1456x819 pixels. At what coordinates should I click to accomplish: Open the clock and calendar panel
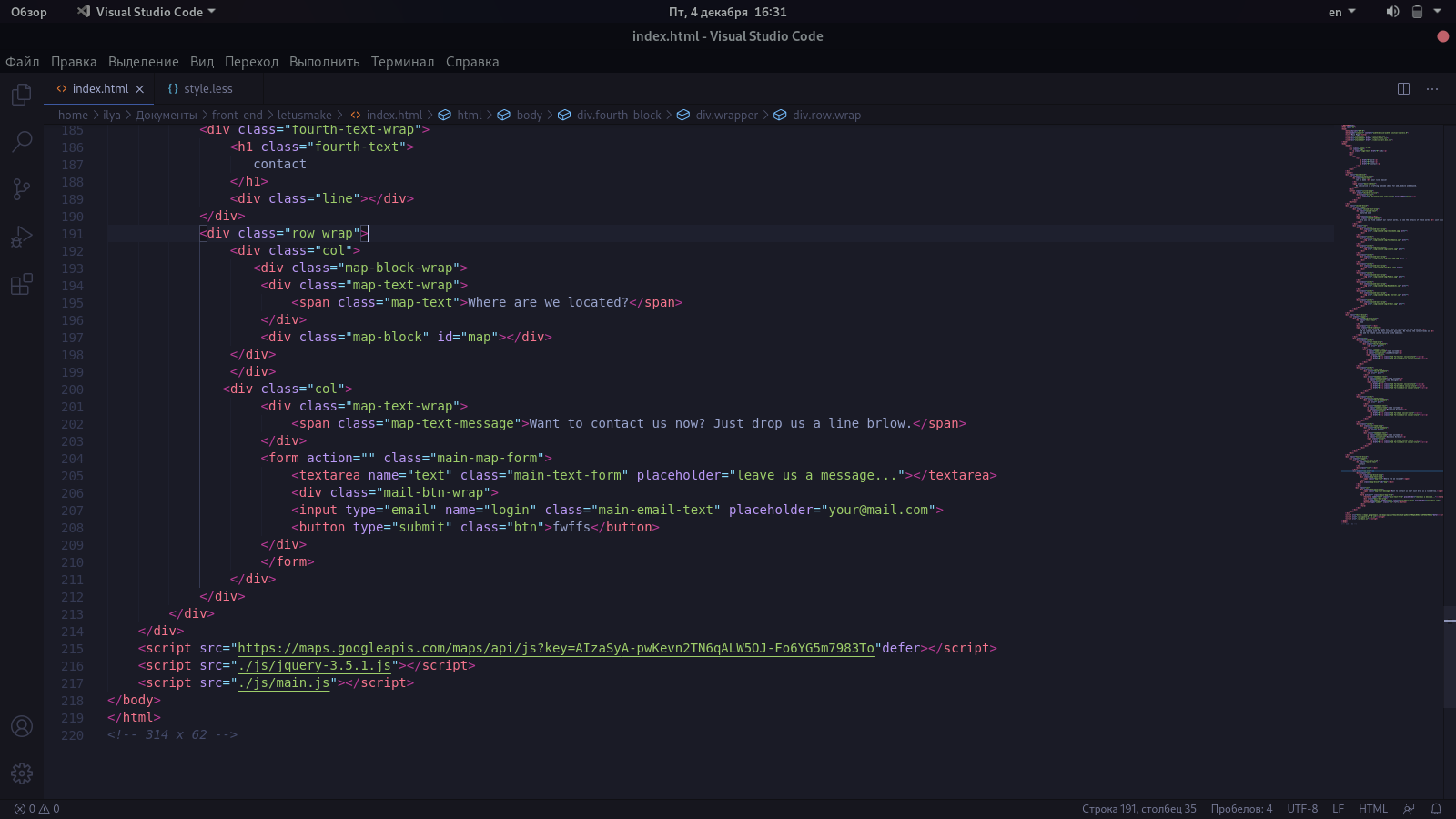click(728, 12)
